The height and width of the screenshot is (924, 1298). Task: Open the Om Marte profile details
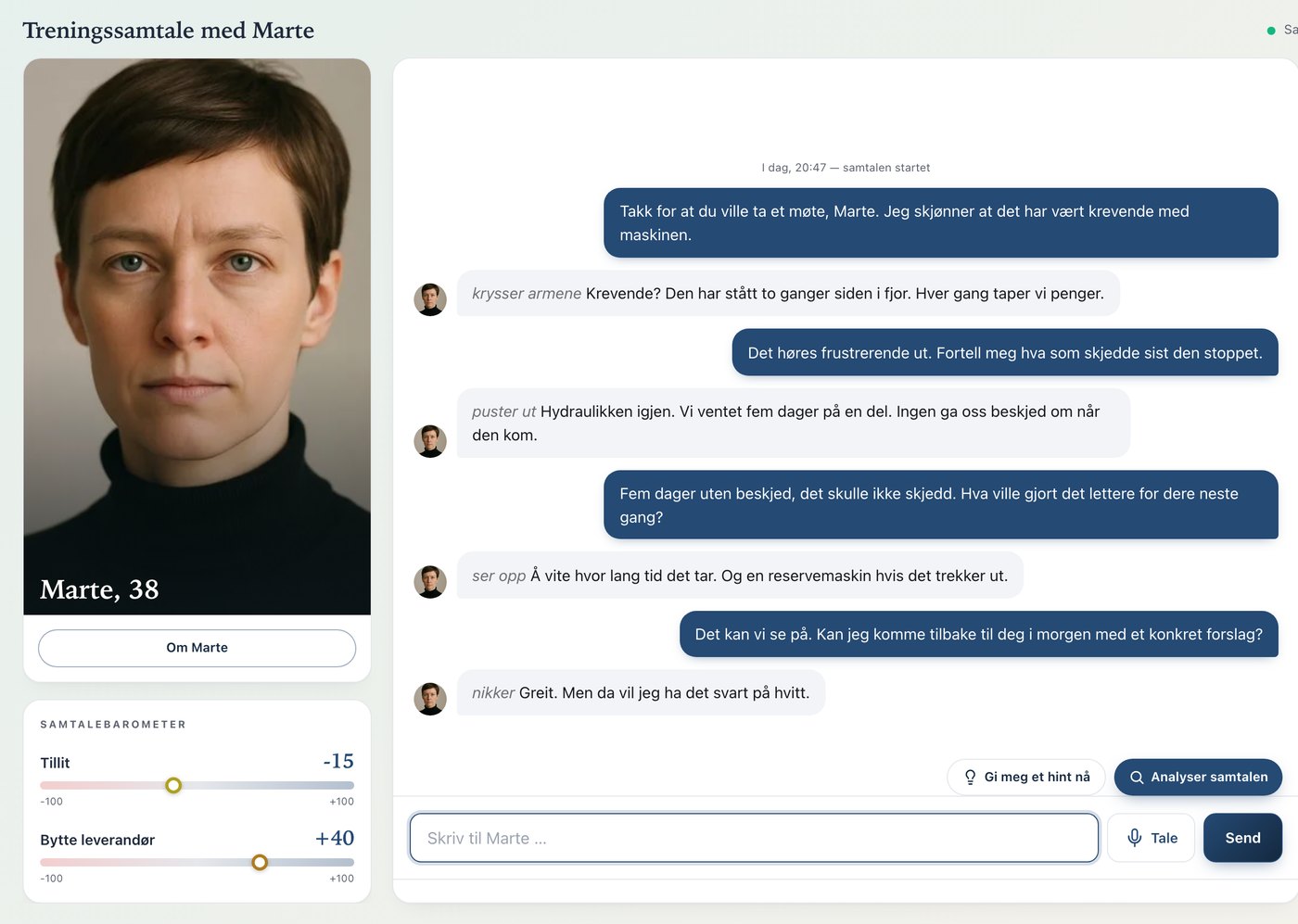point(197,648)
